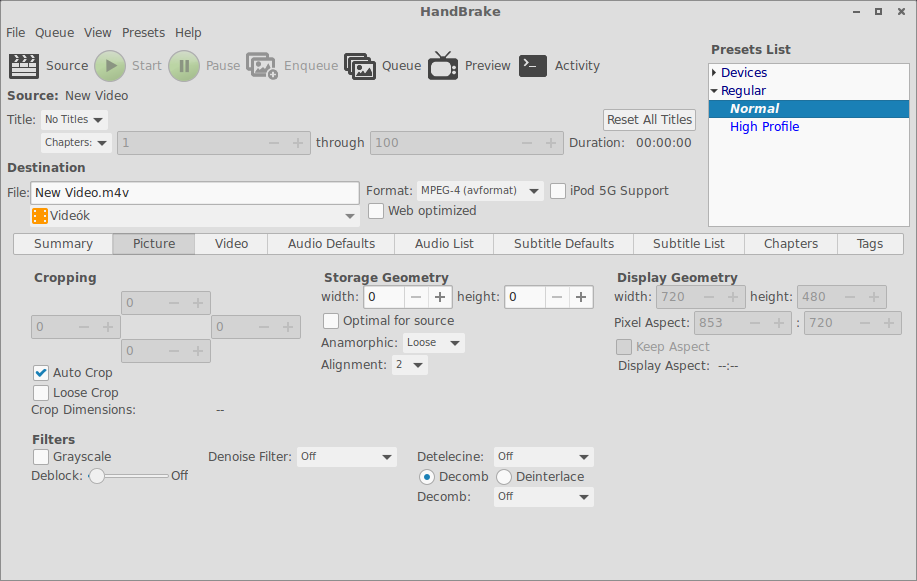This screenshot has width=917, height=581.
Task: Increase Storage Geometry width with plus
Action: pyautogui.click(x=440, y=297)
